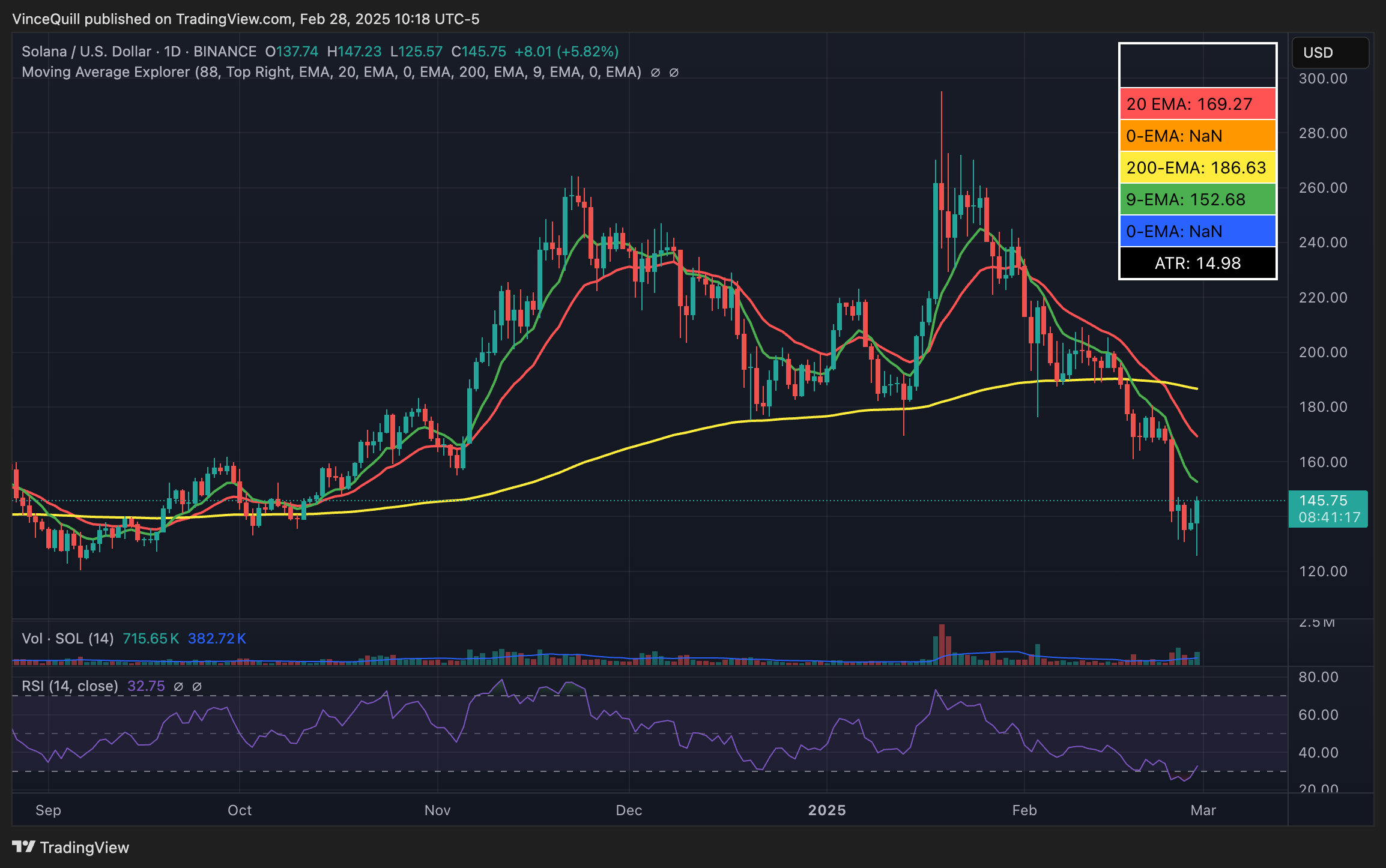The height and width of the screenshot is (868, 1386).
Task: Click first ∅ symbol after Moving Average Explorer
Action: tap(655, 73)
